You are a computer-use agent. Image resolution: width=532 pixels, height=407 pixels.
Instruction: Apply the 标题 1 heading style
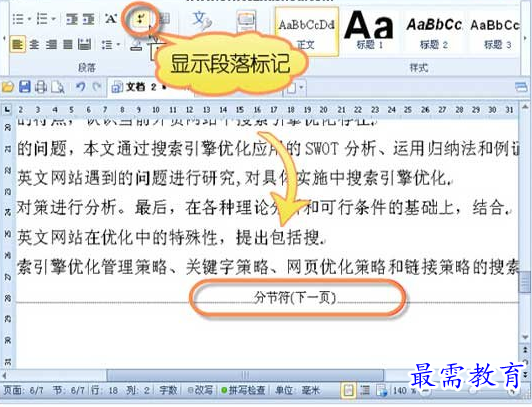coord(369,31)
